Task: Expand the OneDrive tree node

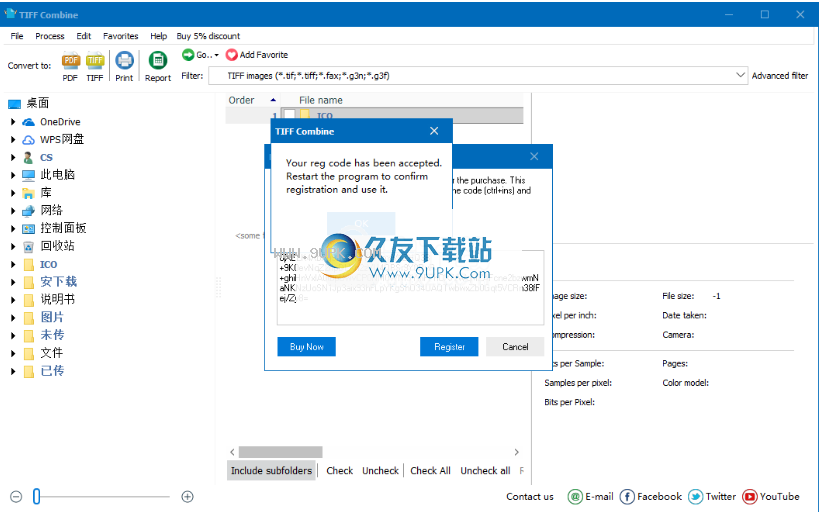Action: pos(13,122)
